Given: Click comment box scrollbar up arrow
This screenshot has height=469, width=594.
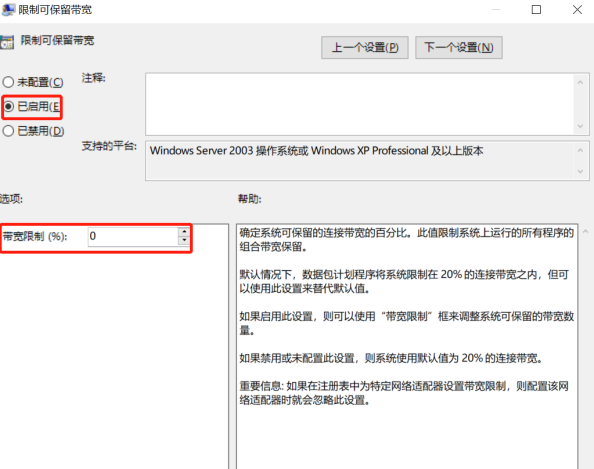Looking at the screenshot, I should [580, 82].
